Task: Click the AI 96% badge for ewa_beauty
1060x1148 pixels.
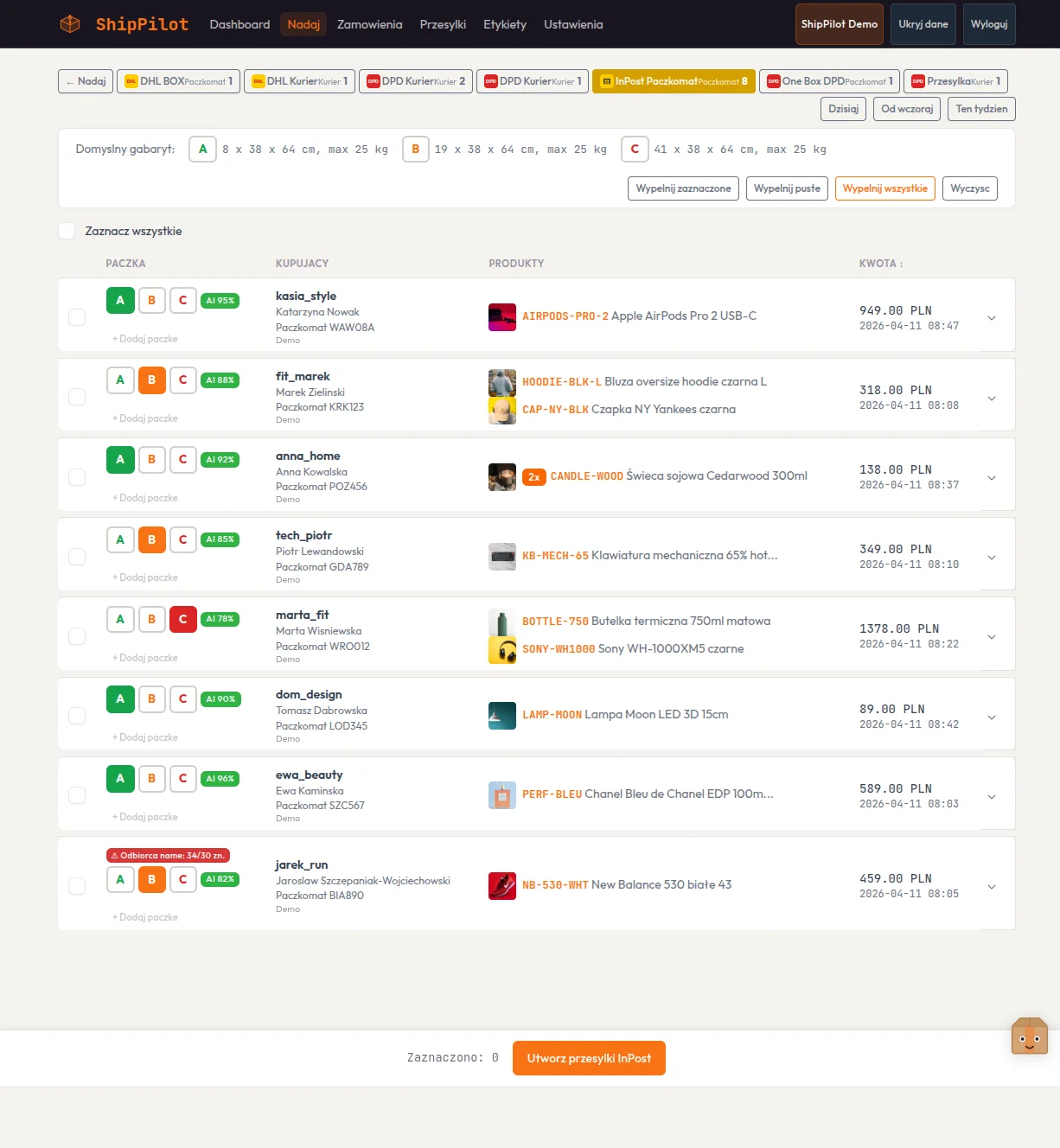Action: click(x=220, y=779)
